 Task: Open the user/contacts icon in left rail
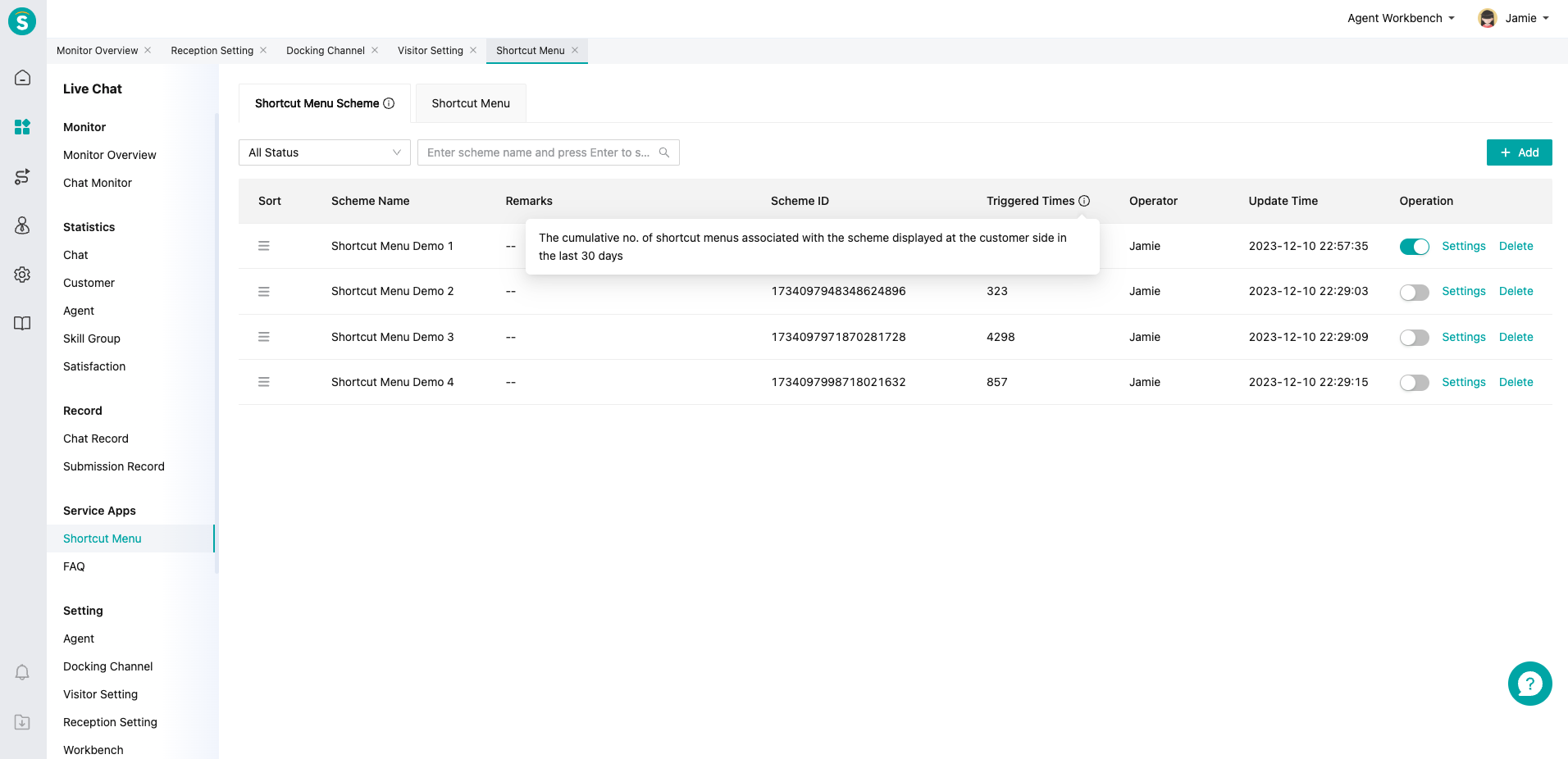tap(22, 225)
